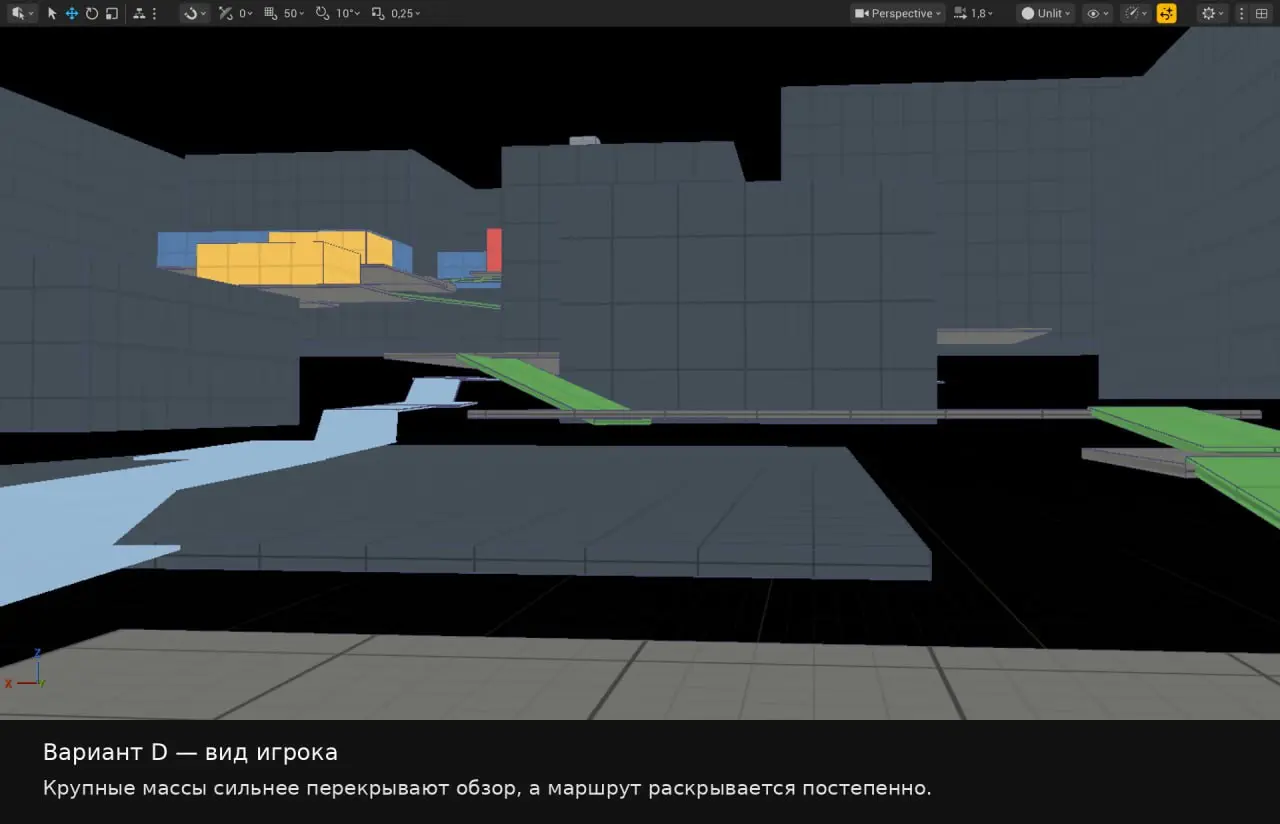Open transform tools more-options dots

[x=154, y=13]
